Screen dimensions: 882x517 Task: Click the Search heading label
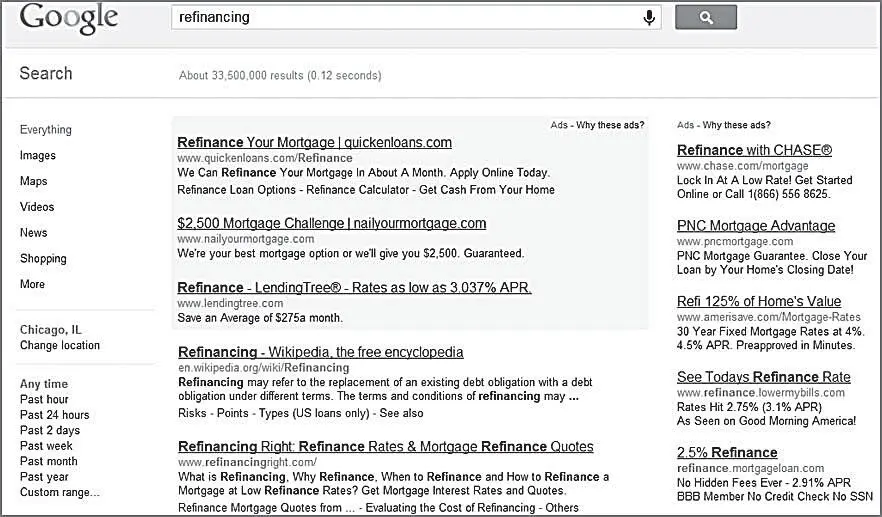coord(46,73)
